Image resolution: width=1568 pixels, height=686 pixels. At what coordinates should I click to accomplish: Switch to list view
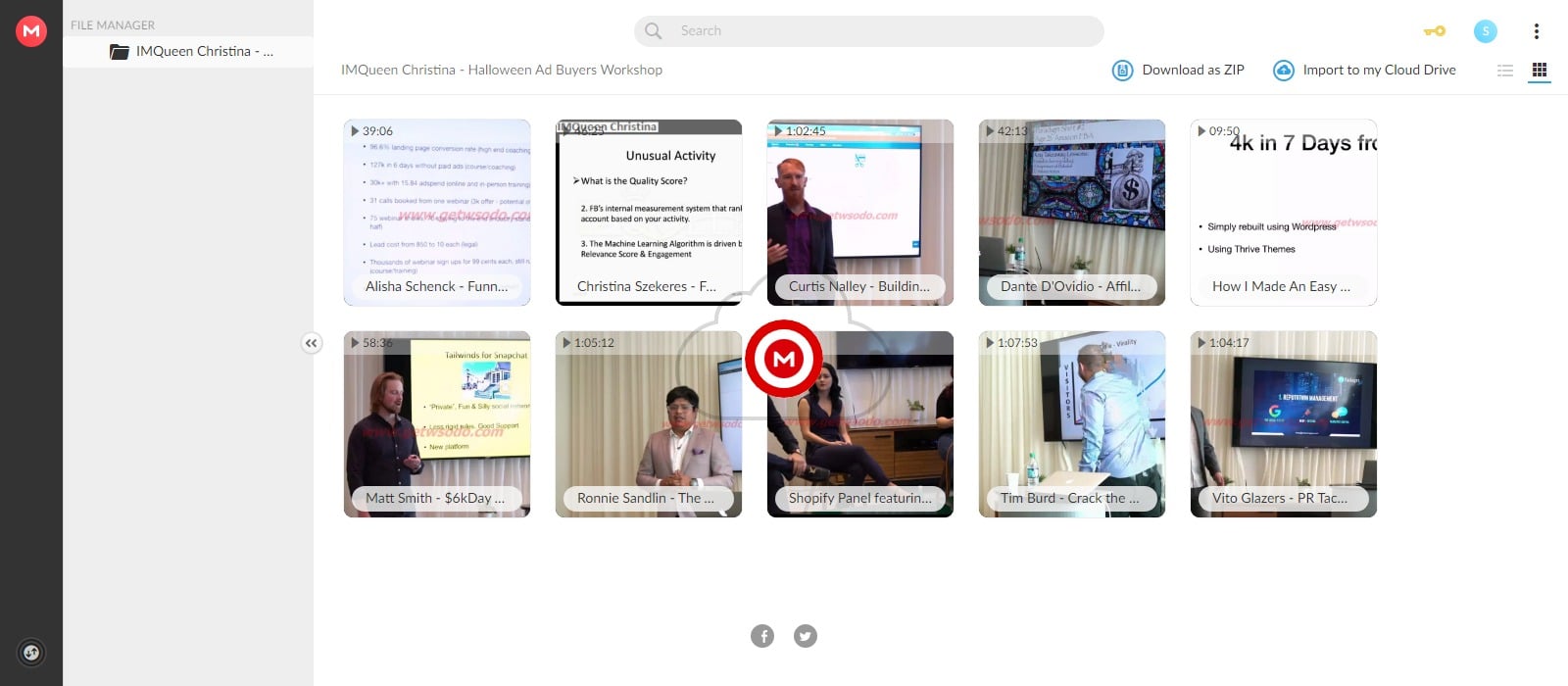click(1505, 71)
